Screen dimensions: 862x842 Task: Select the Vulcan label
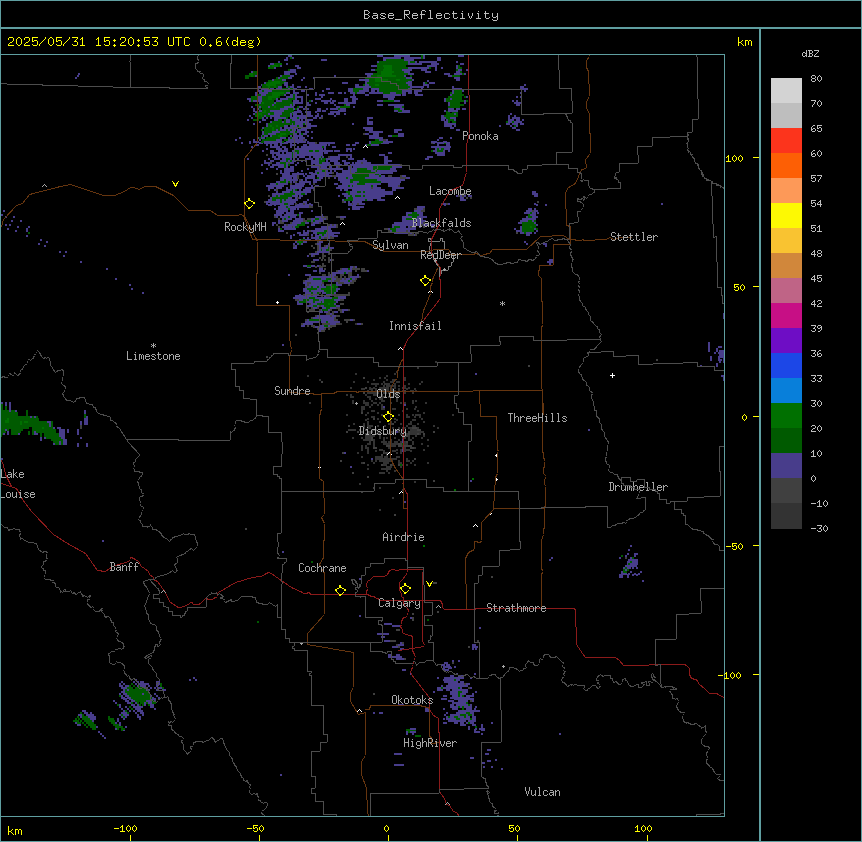(543, 792)
